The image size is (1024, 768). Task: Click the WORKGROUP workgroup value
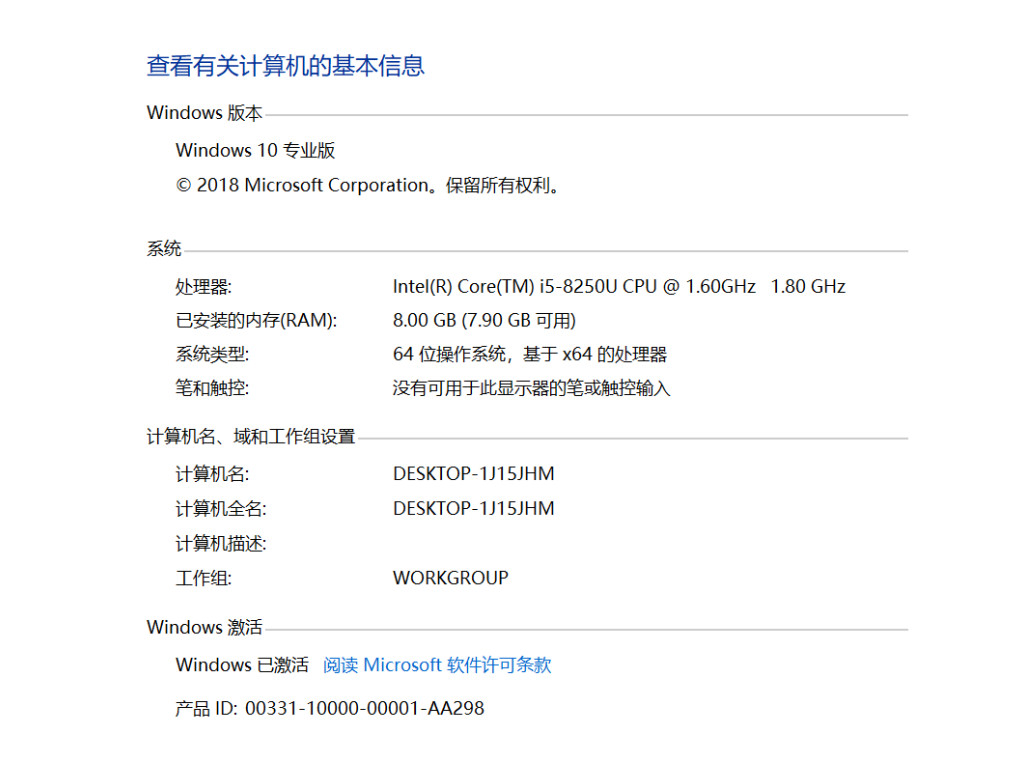tap(450, 577)
